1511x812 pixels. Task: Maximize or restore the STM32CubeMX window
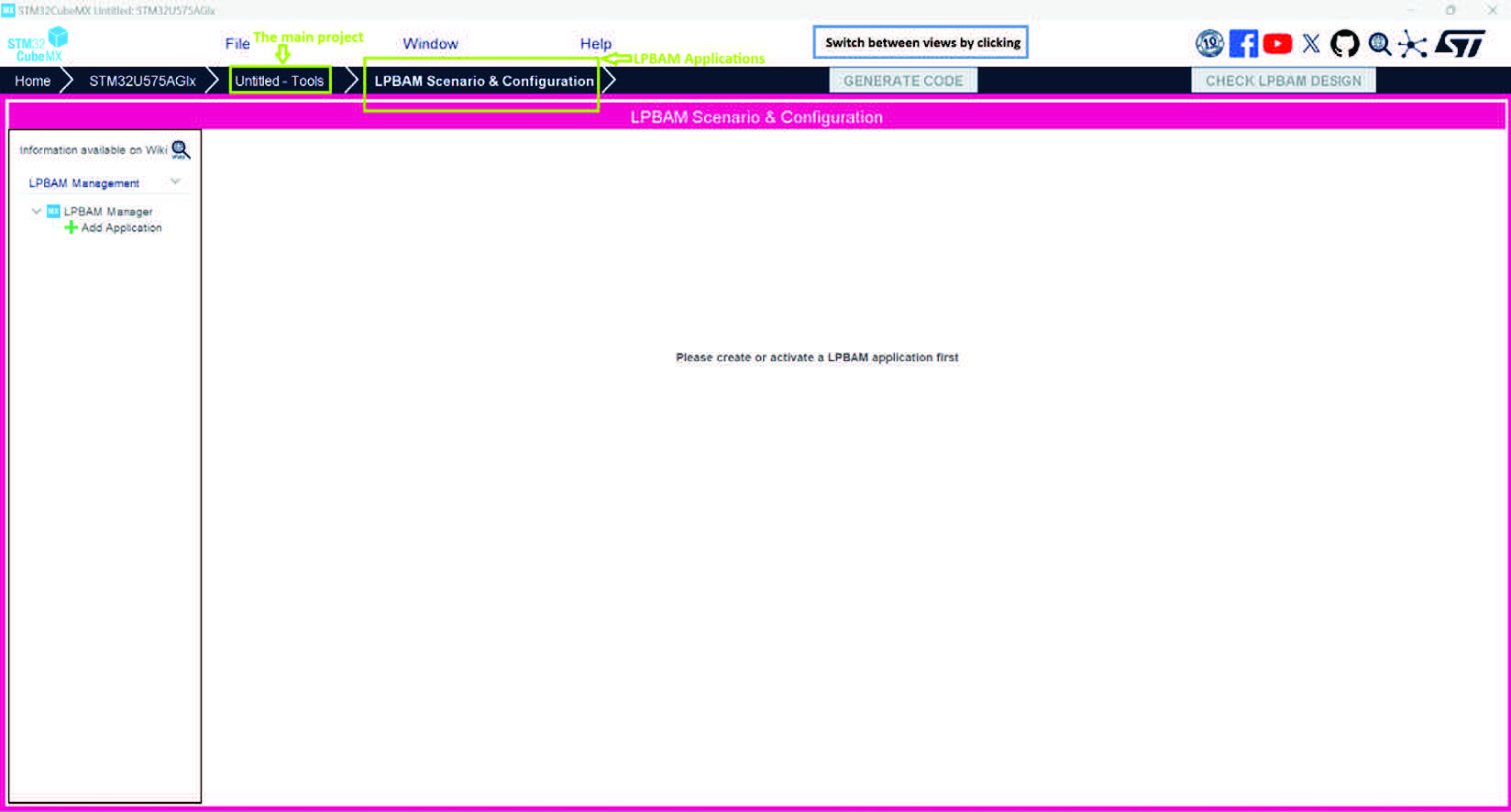(1450, 10)
